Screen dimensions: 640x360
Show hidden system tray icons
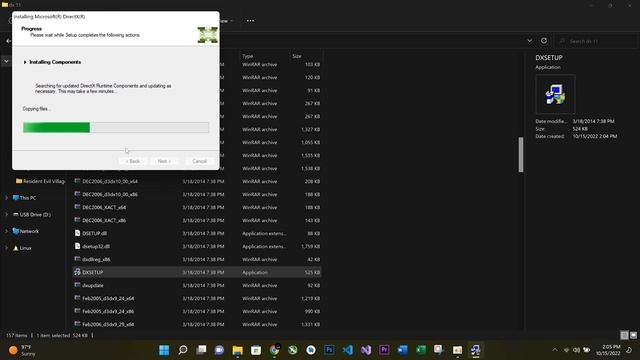coord(555,350)
